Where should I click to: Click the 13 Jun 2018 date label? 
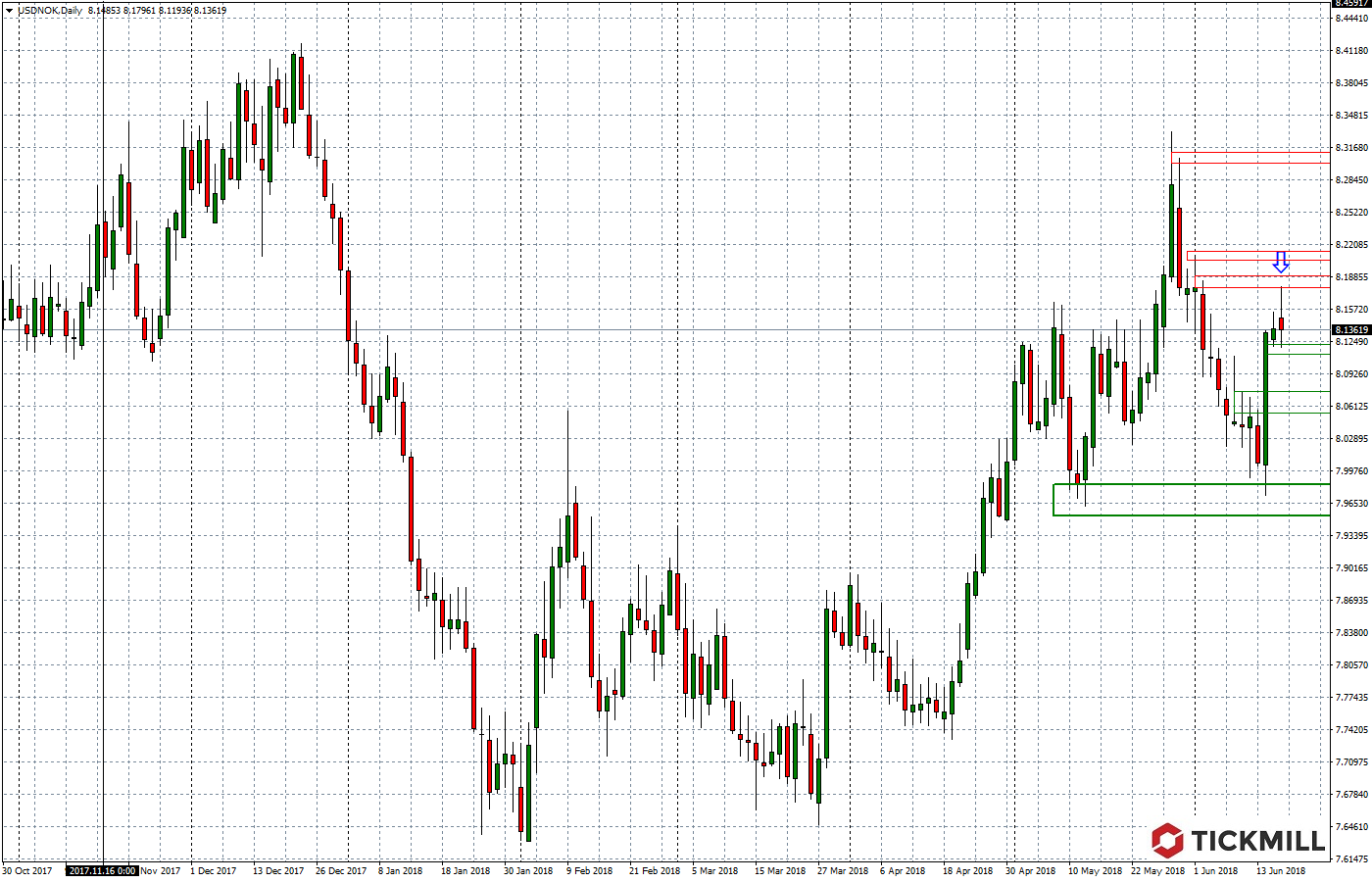[1281, 870]
